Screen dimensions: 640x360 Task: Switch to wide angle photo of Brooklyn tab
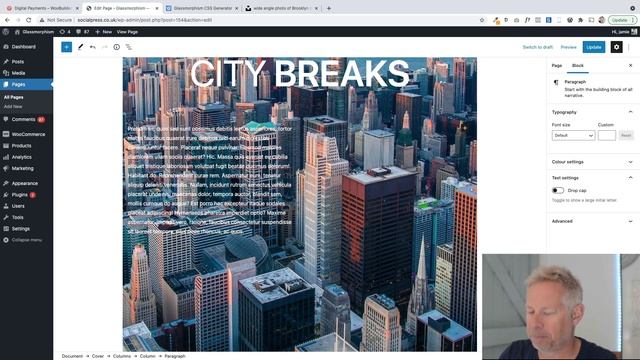[x=282, y=8]
